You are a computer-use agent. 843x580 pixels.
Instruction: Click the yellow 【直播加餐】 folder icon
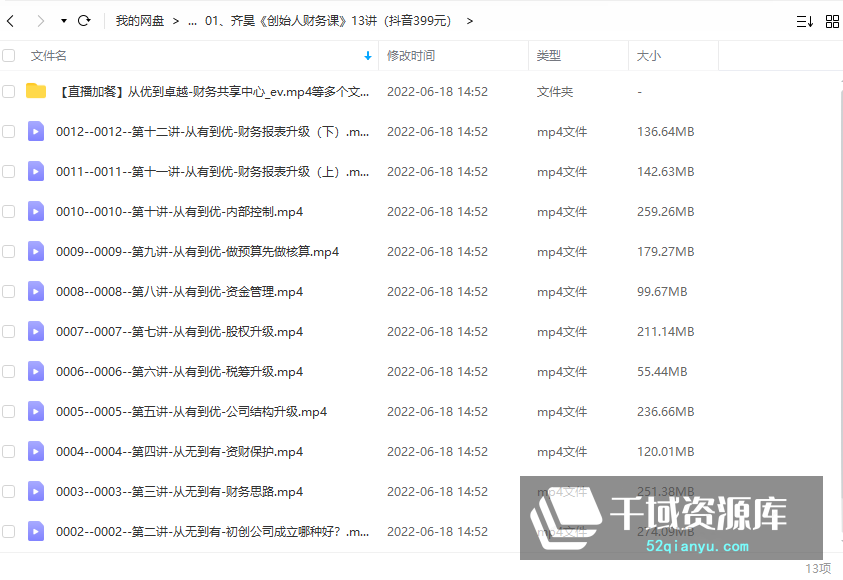pyautogui.click(x=36, y=91)
